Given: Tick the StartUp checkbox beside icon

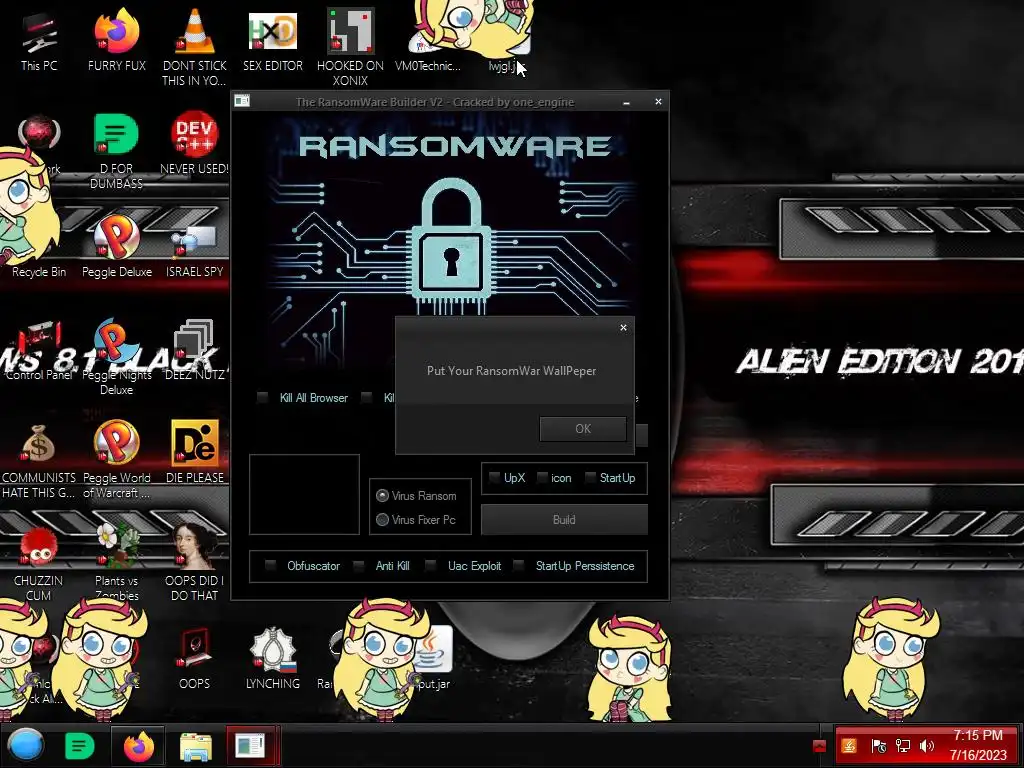Looking at the screenshot, I should pyautogui.click(x=590, y=478).
